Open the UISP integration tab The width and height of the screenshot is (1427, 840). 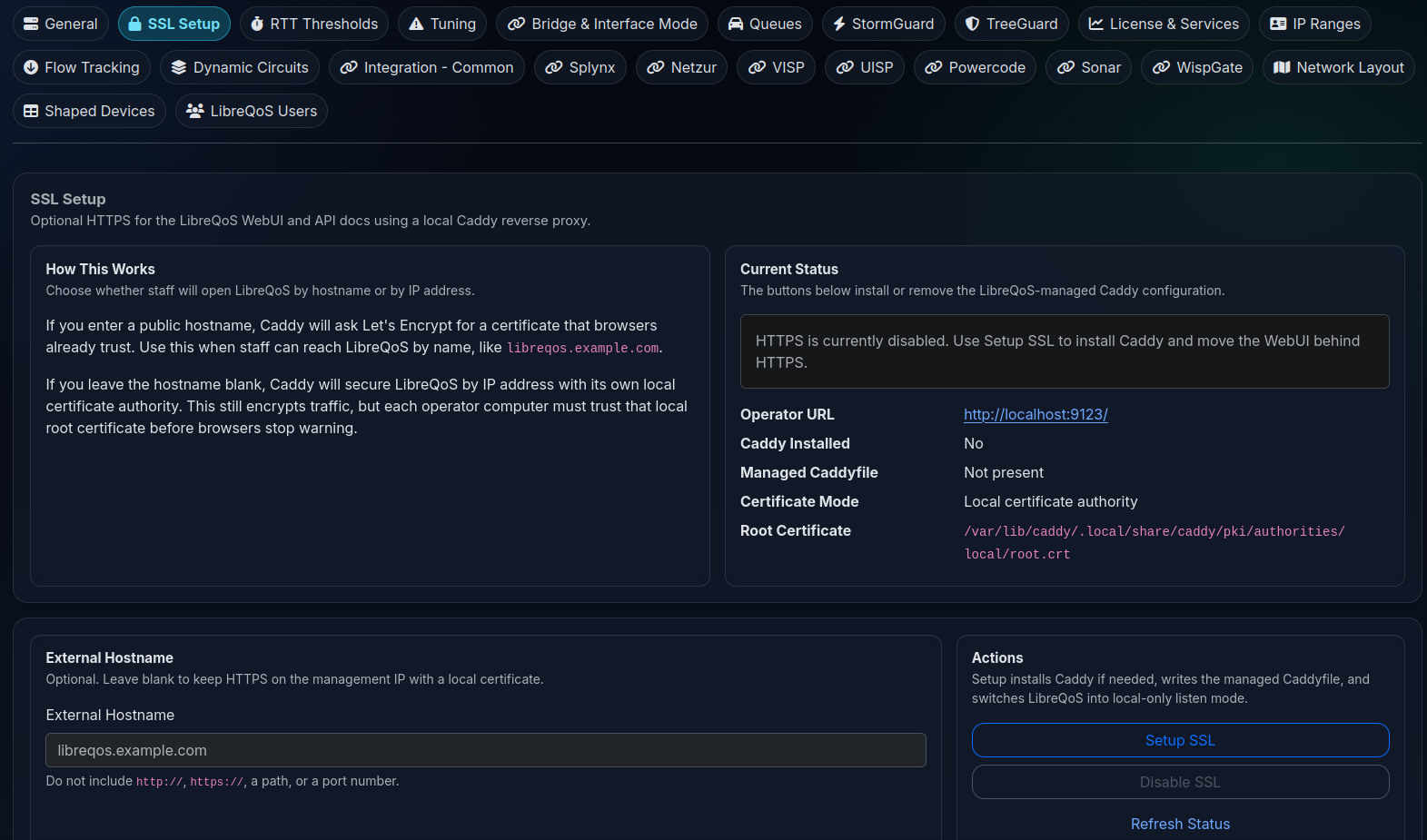click(865, 67)
